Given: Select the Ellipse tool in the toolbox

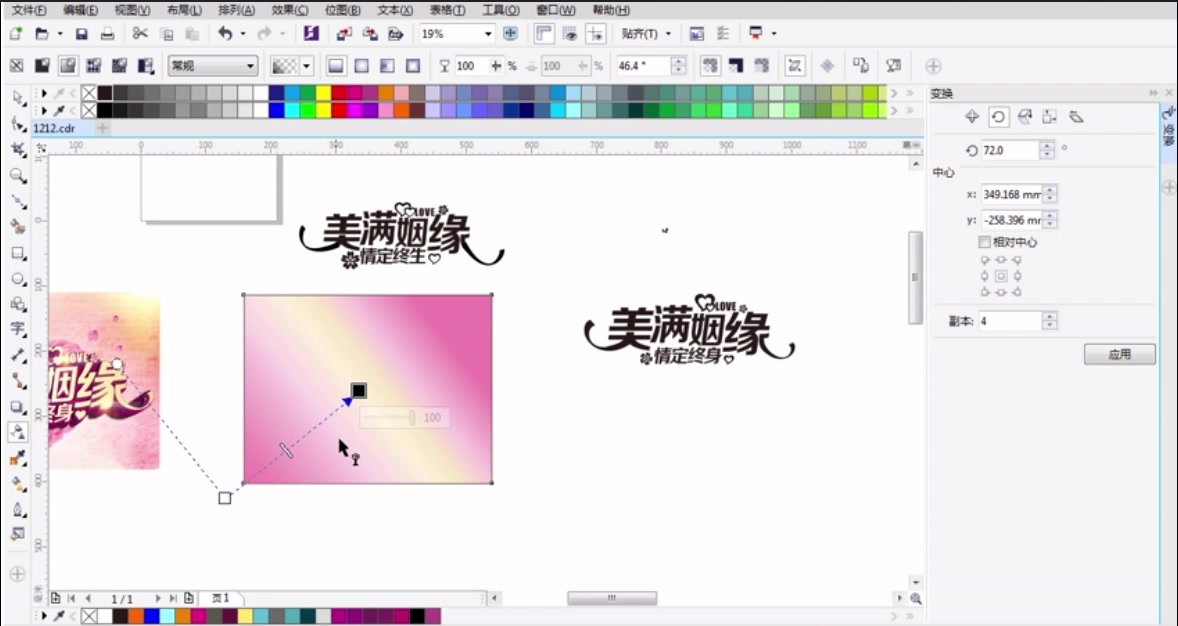Looking at the screenshot, I should (x=17, y=279).
